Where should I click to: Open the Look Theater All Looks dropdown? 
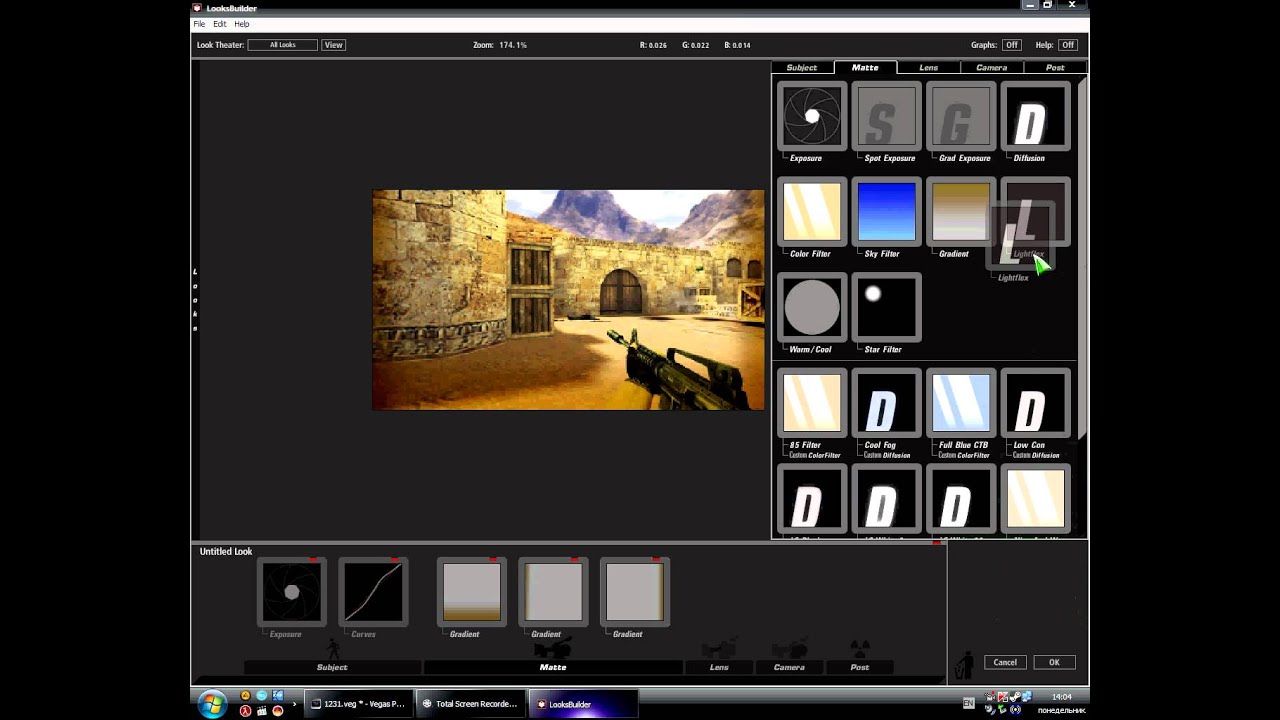pos(282,45)
